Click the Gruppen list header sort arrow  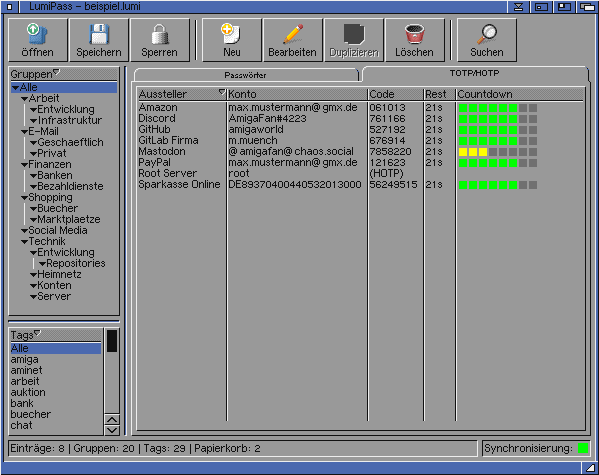(x=57, y=71)
